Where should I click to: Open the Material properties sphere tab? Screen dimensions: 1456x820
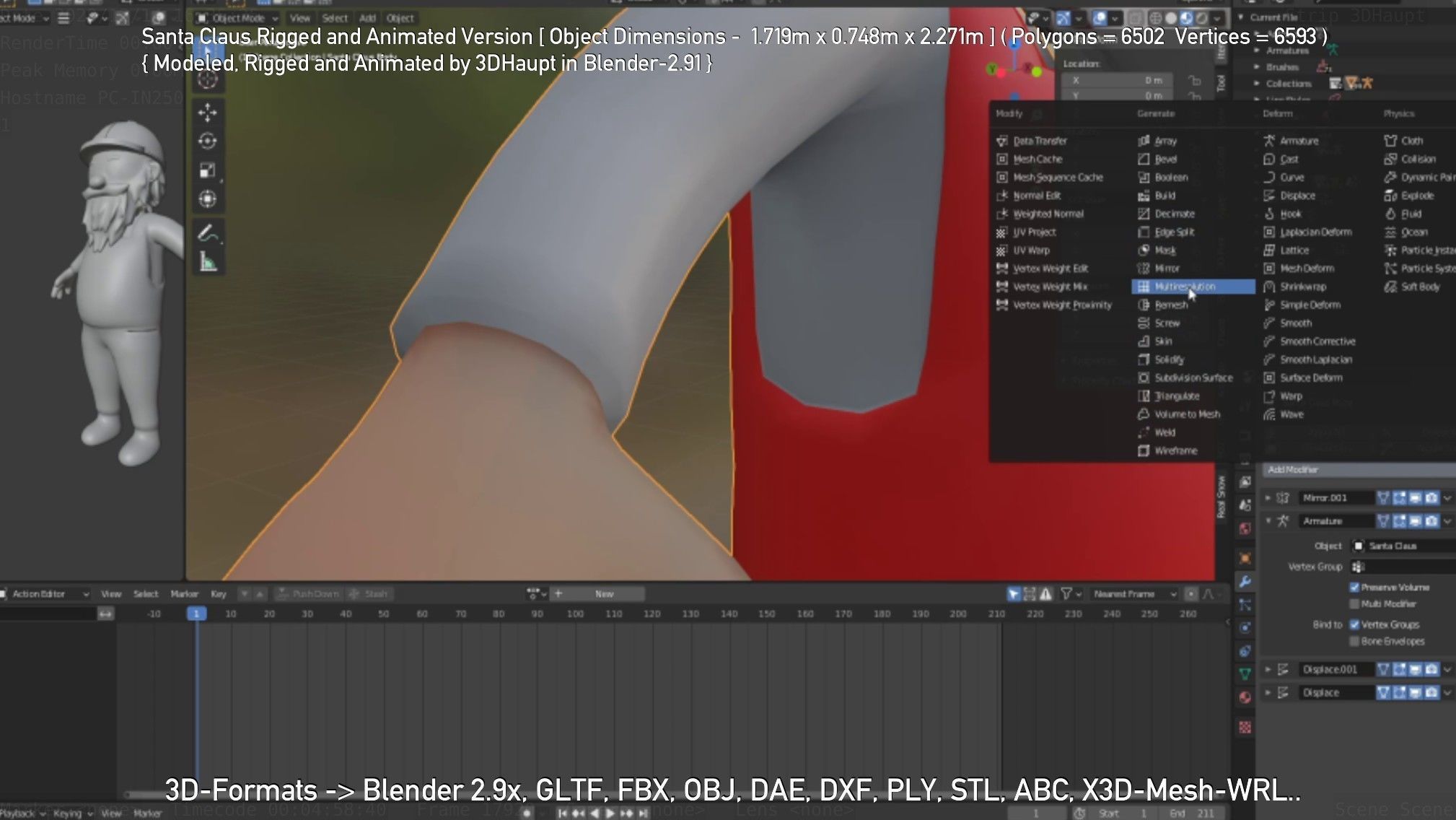[x=1245, y=697]
